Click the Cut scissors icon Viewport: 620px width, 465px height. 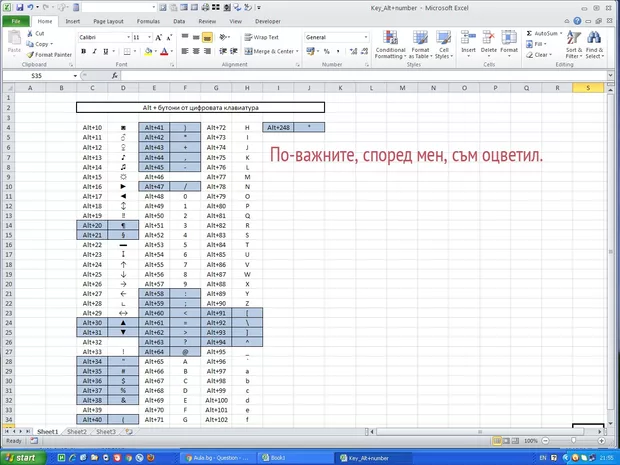click(x=30, y=34)
